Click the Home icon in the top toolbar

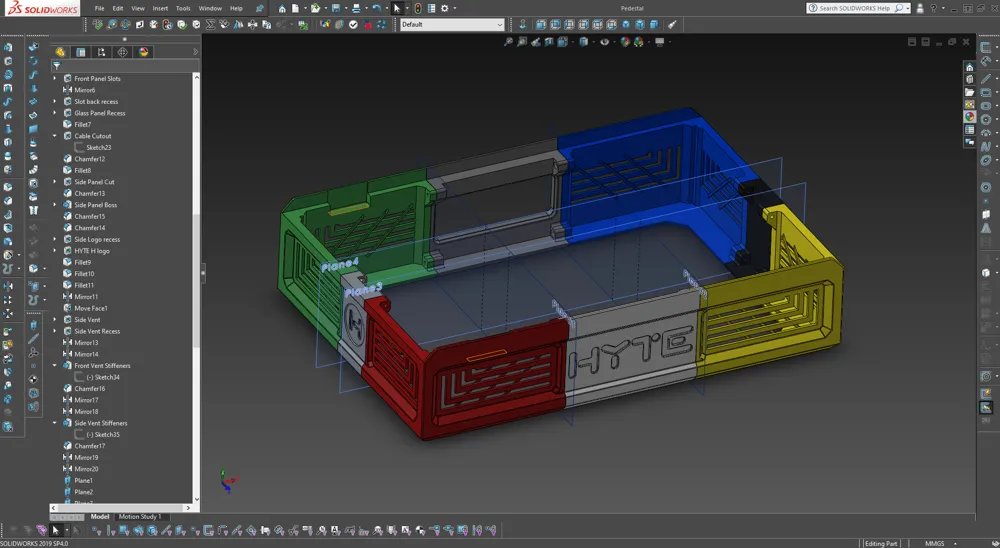point(282,8)
